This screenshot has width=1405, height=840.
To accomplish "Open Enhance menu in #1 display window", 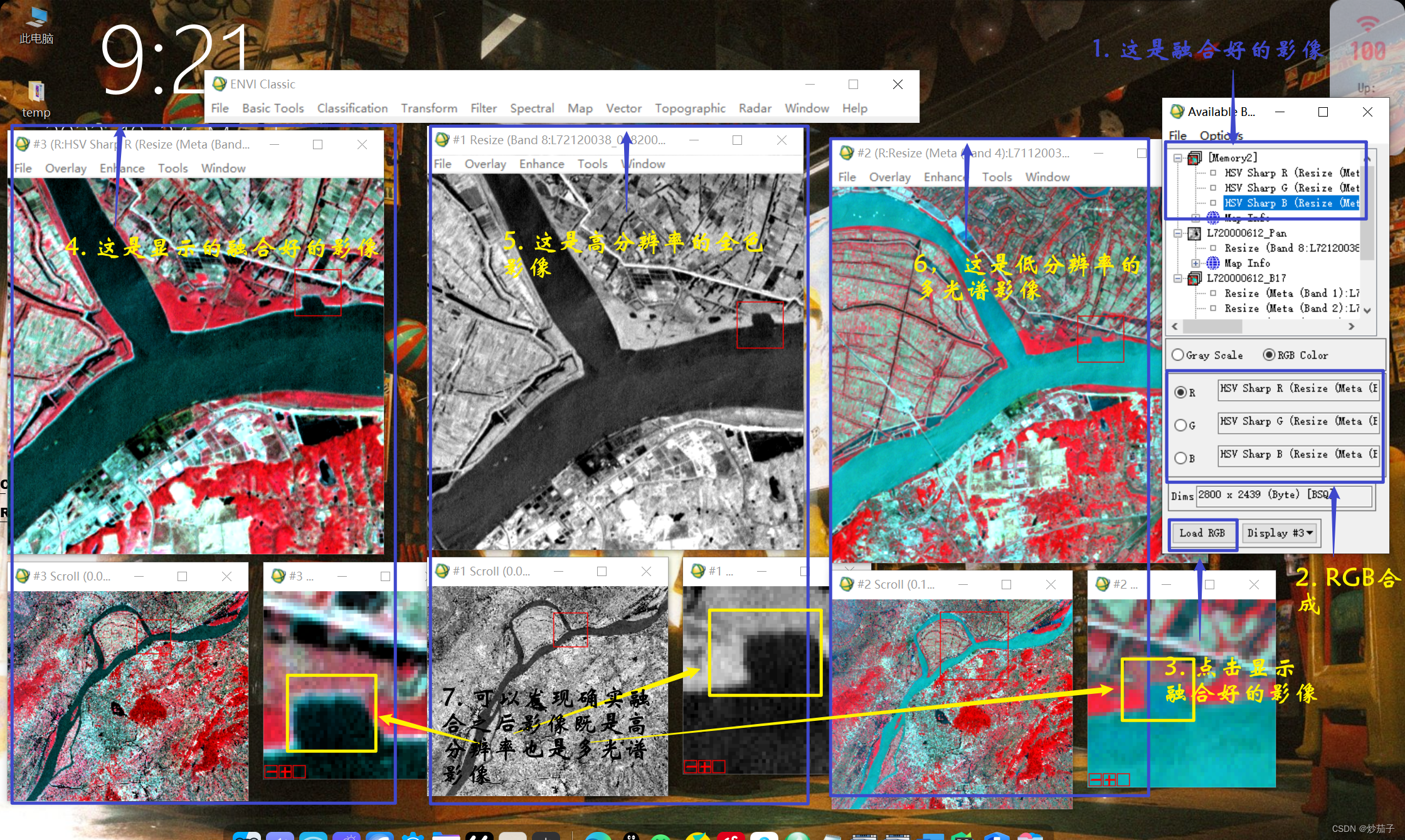I will 541,164.
